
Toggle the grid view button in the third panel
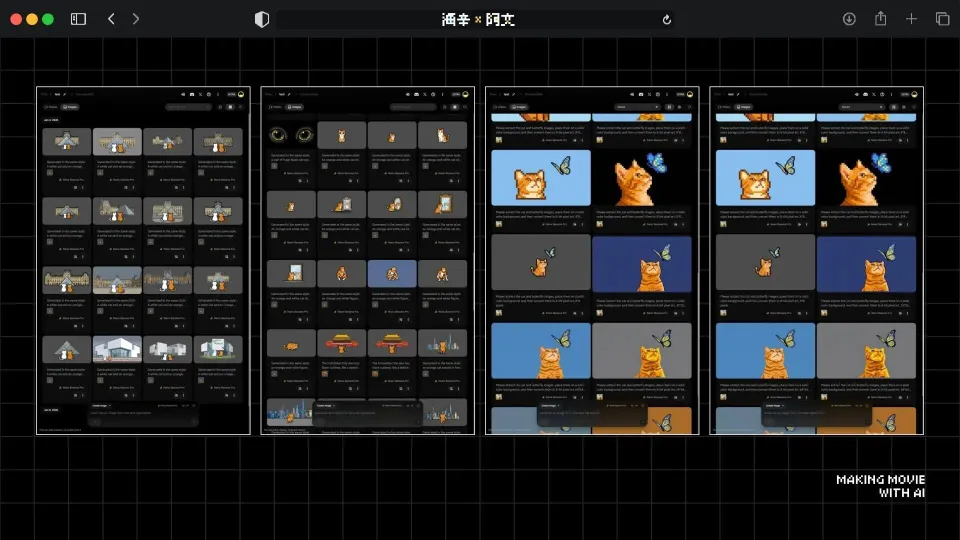point(669,106)
